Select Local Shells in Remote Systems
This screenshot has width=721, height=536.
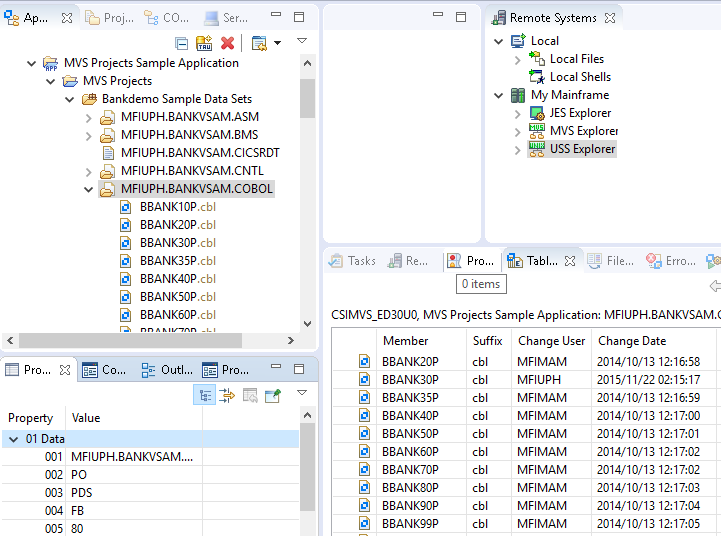tap(580, 77)
